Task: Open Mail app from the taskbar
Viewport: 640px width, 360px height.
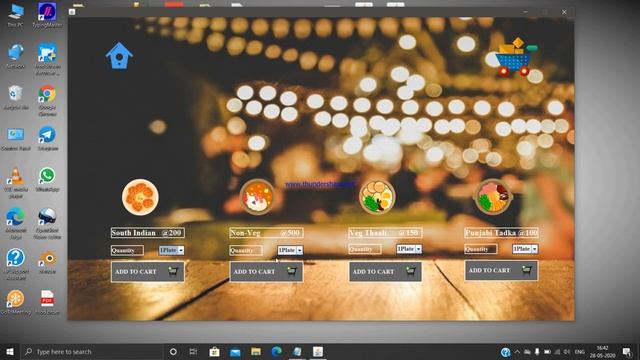Action: click(x=235, y=351)
